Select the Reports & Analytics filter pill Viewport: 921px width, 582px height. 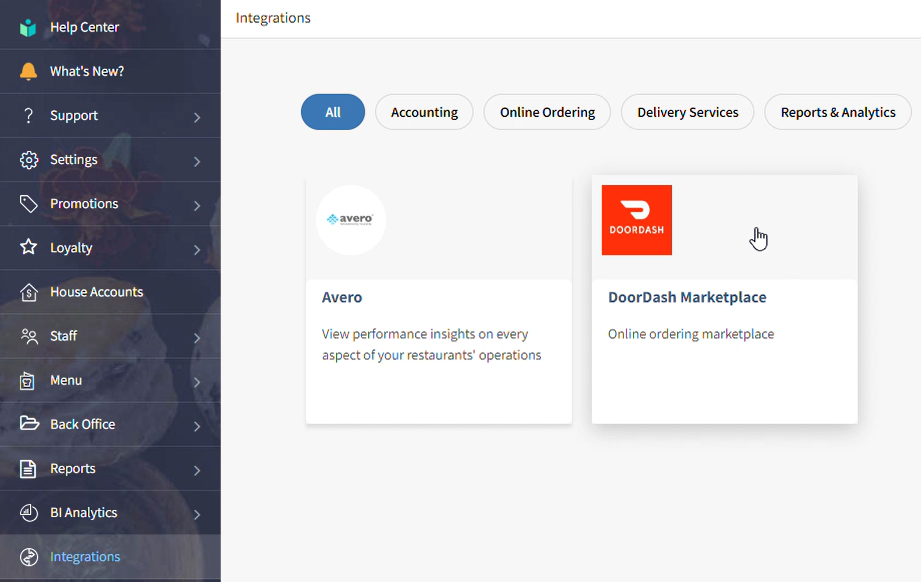click(x=837, y=111)
